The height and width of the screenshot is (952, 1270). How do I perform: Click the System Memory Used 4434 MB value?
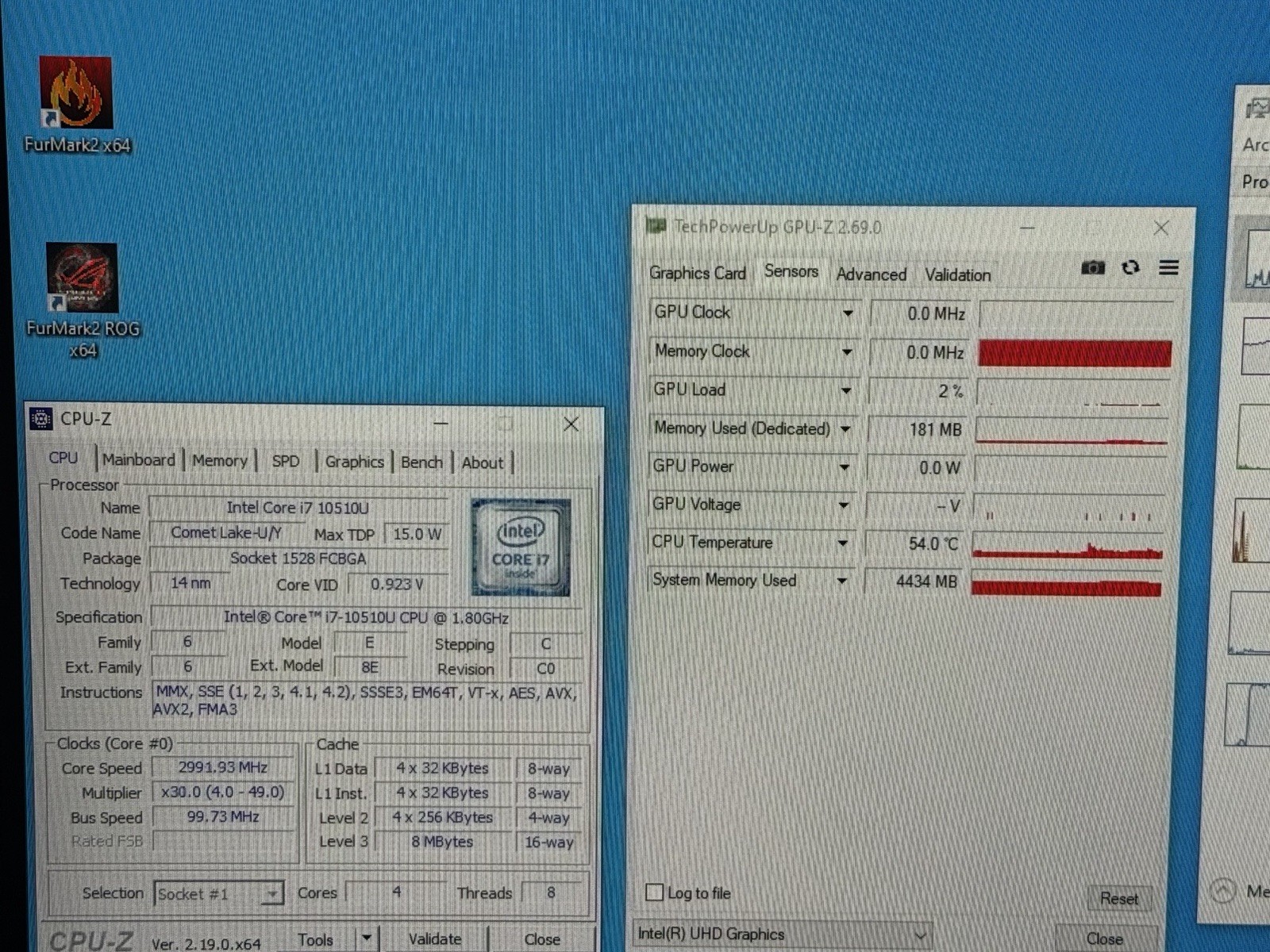pyautogui.click(x=912, y=582)
